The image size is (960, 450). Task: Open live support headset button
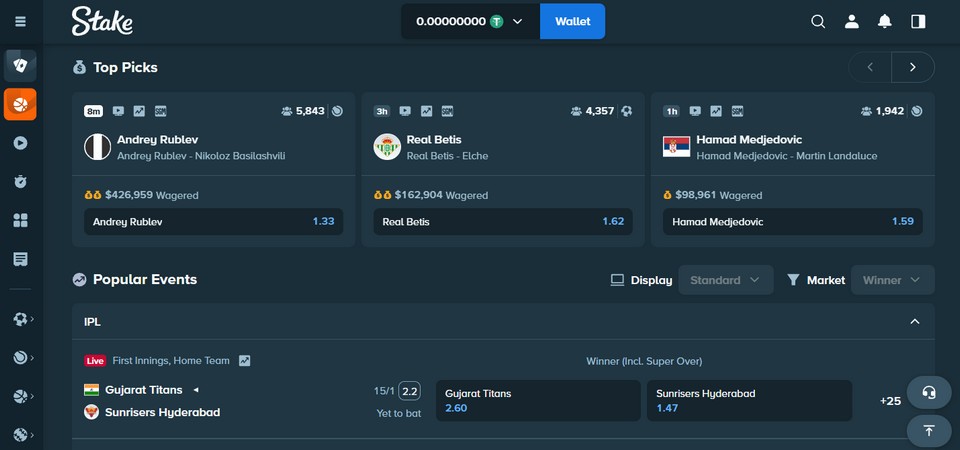pos(929,392)
